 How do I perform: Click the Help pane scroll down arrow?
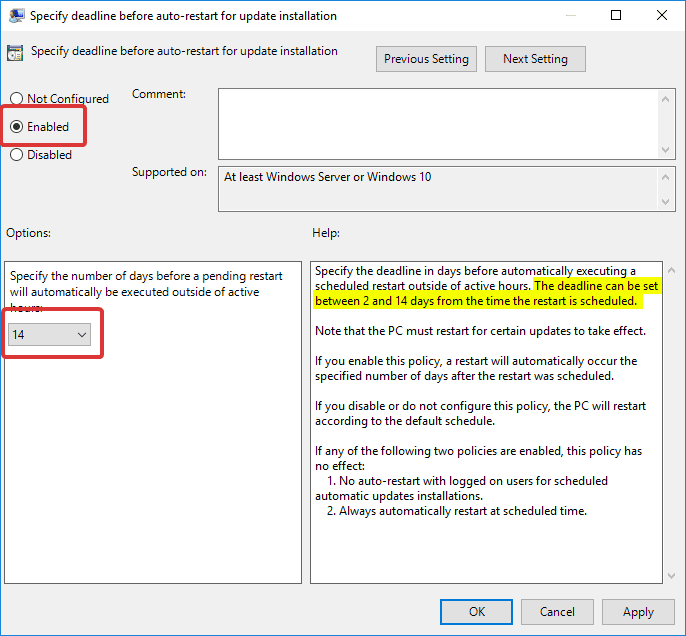coord(671,576)
